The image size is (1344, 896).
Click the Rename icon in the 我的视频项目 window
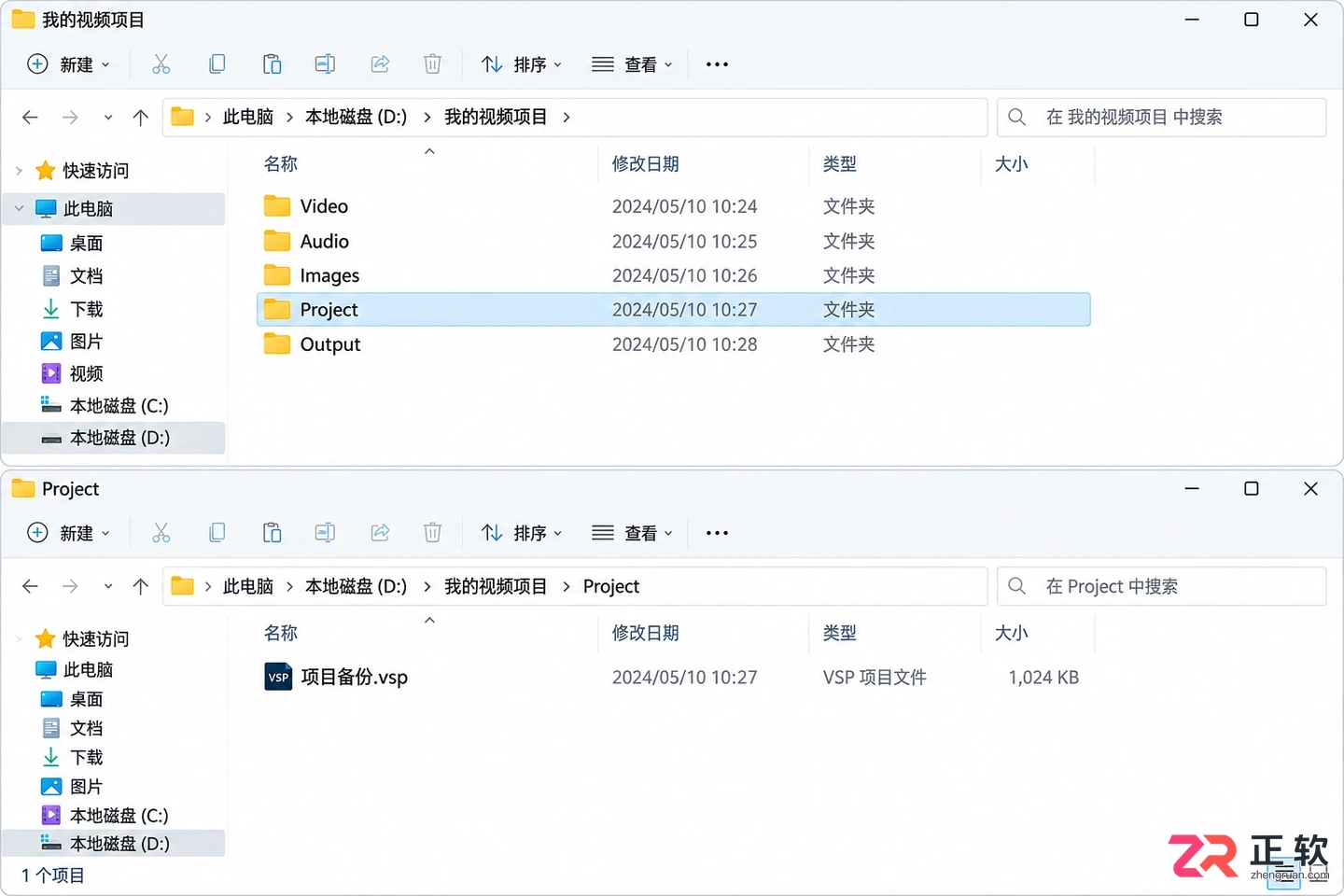[325, 64]
